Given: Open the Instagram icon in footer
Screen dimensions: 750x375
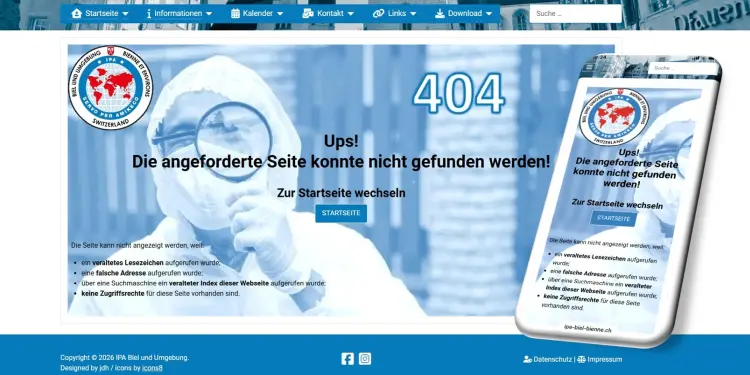Looking at the screenshot, I should 365,359.
